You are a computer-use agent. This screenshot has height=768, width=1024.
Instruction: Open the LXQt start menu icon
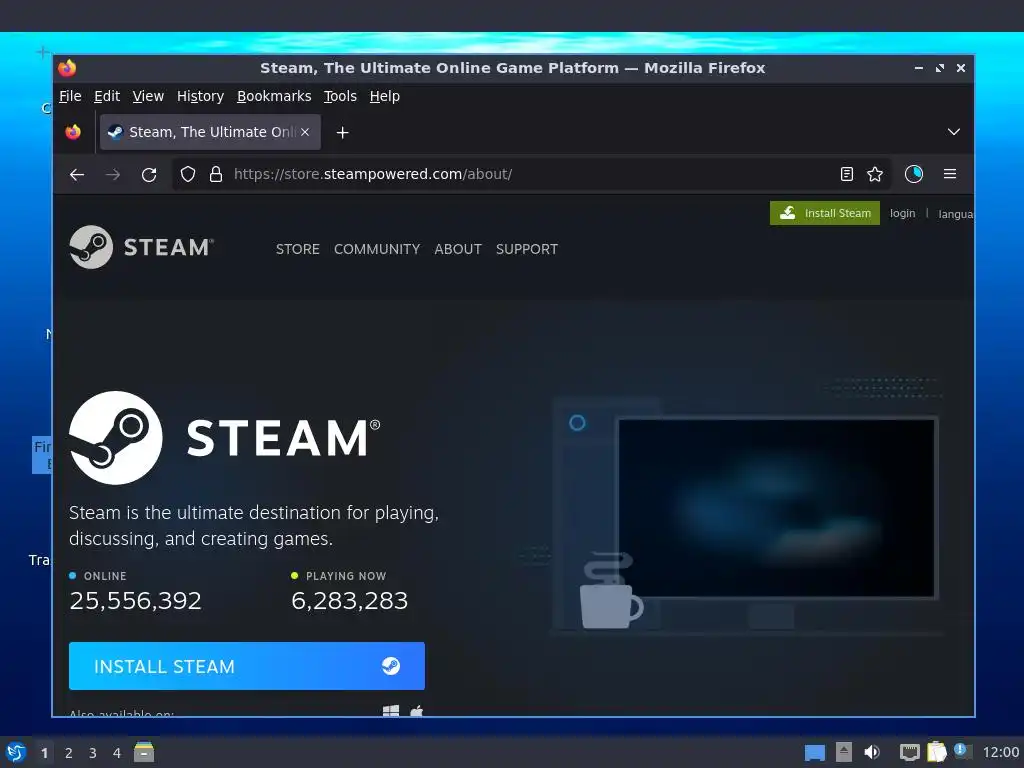tap(16, 752)
